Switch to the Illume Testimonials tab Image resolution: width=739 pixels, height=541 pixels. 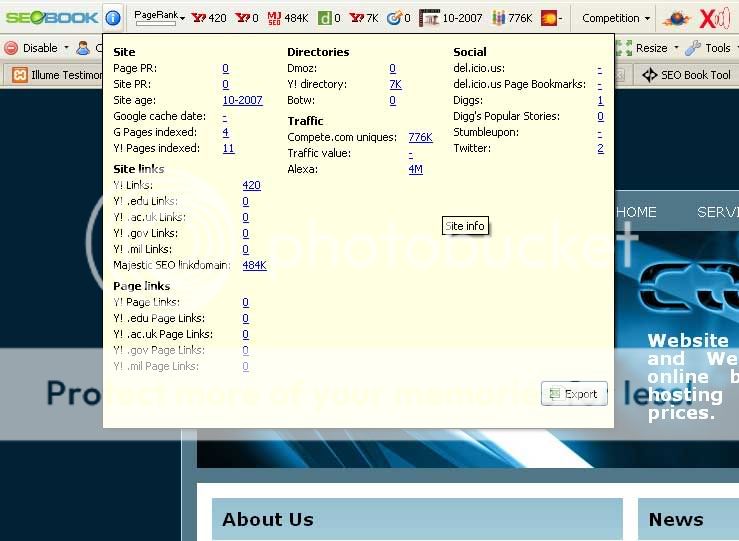[57, 75]
